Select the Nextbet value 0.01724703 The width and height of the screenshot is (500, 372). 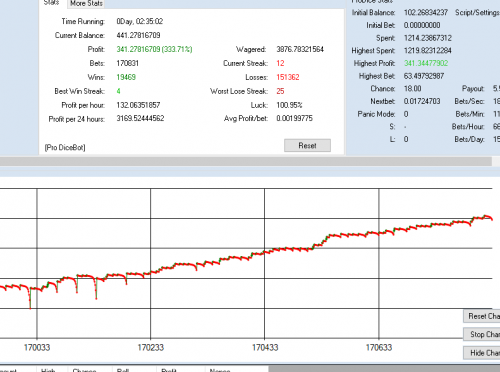point(422,101)
